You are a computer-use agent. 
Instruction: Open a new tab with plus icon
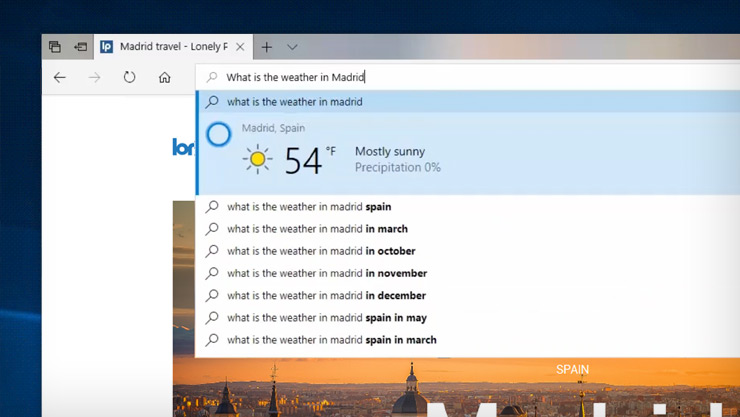pos(267,47)
